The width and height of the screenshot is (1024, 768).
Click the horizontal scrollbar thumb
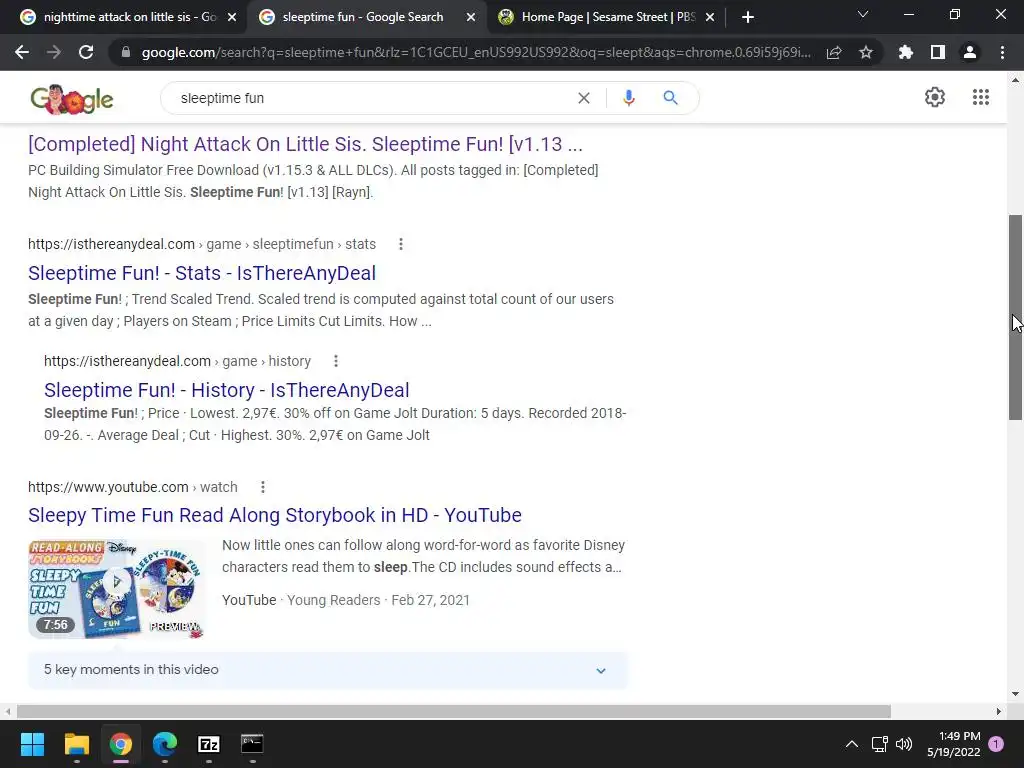454,711
